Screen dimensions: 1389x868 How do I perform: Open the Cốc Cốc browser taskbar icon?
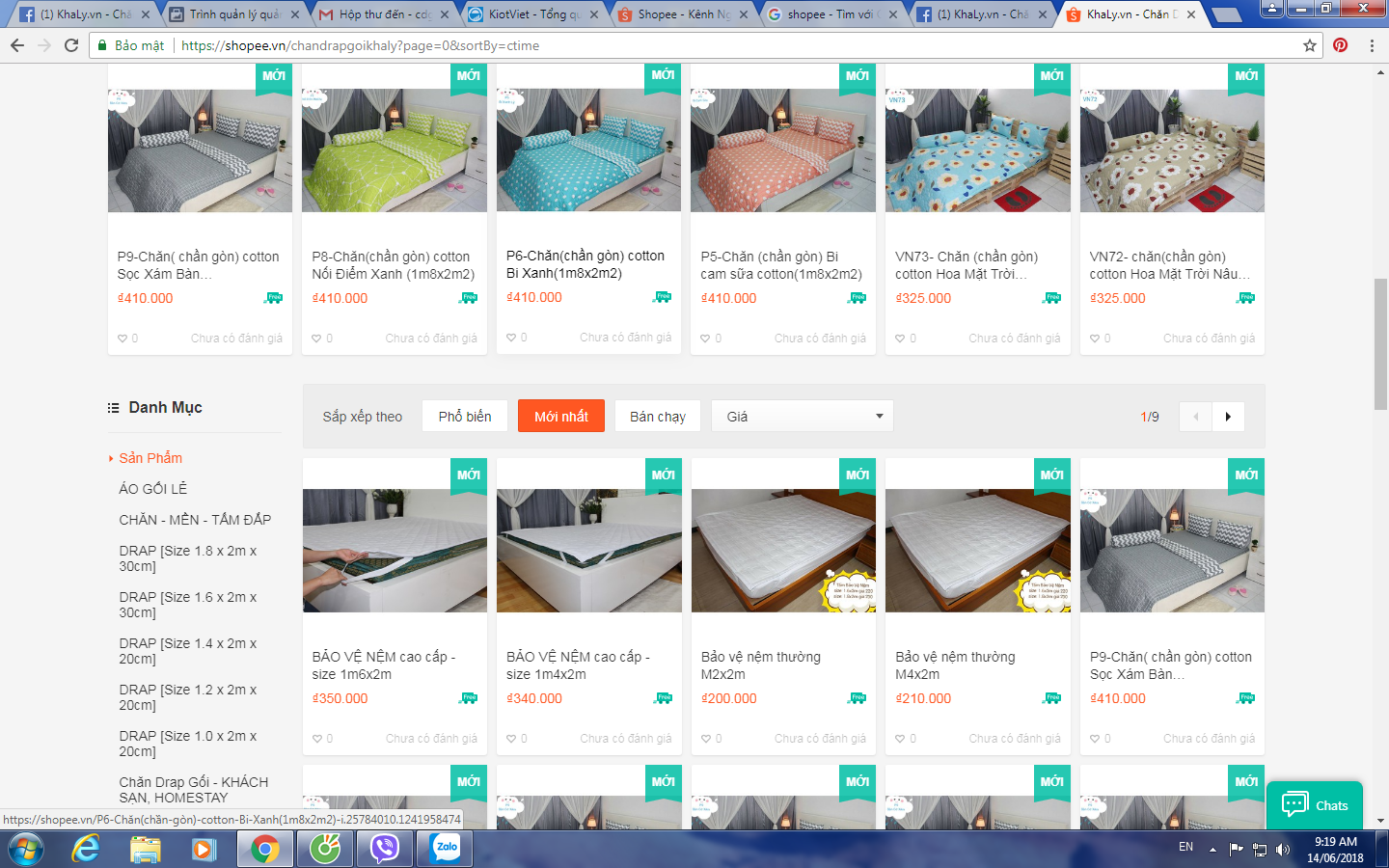pos(326,849)
